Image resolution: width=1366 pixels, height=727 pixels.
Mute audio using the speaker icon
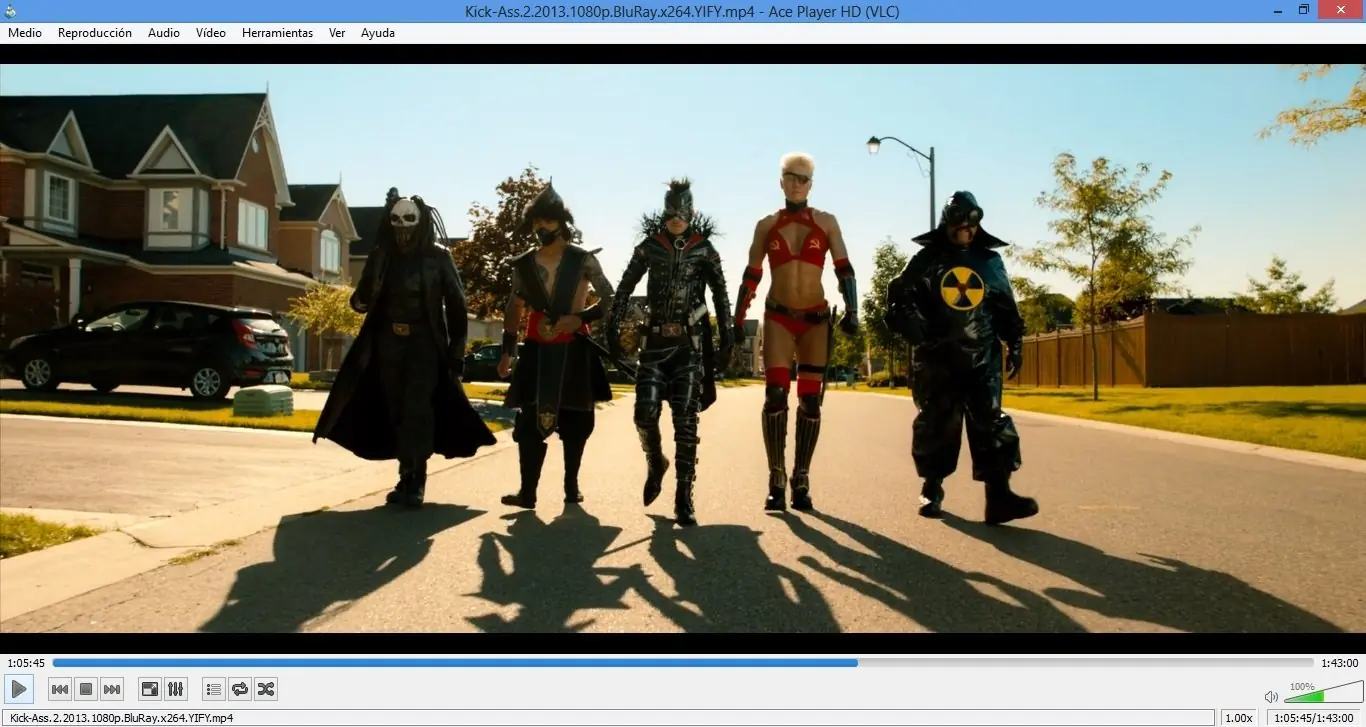click(x=1271, y=696)
